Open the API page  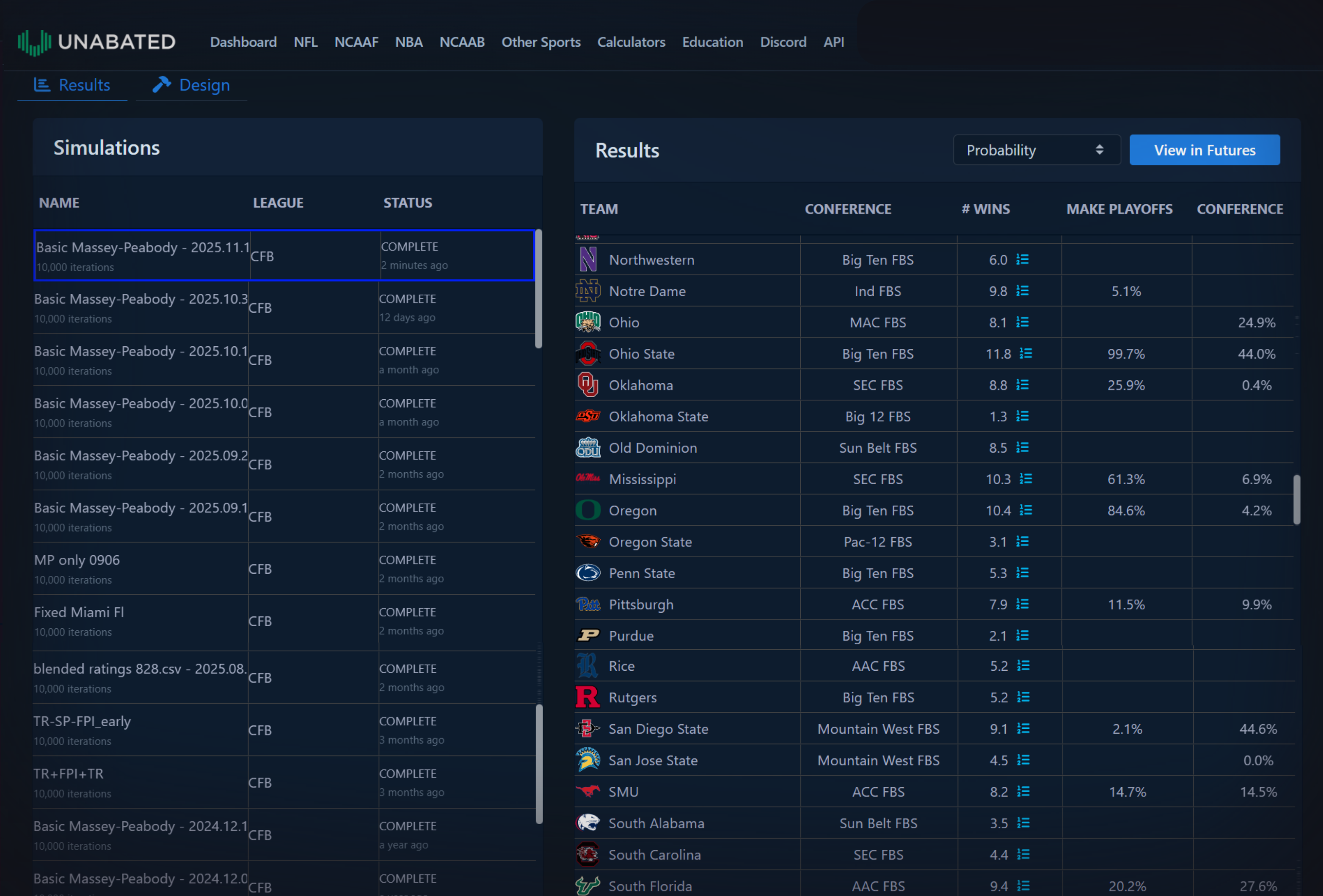[833, 42]
